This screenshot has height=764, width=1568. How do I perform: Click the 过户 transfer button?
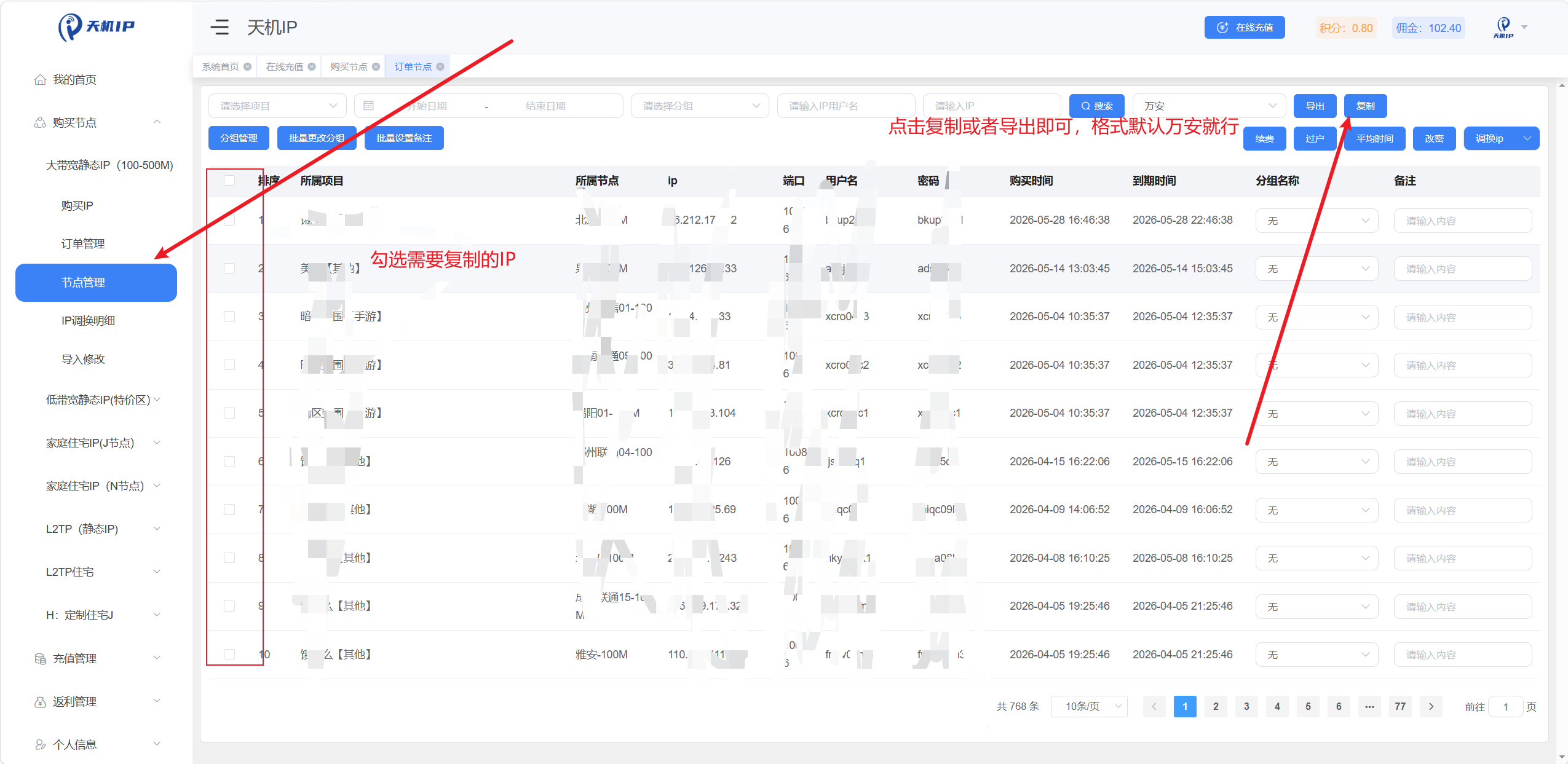[1315, 138]
